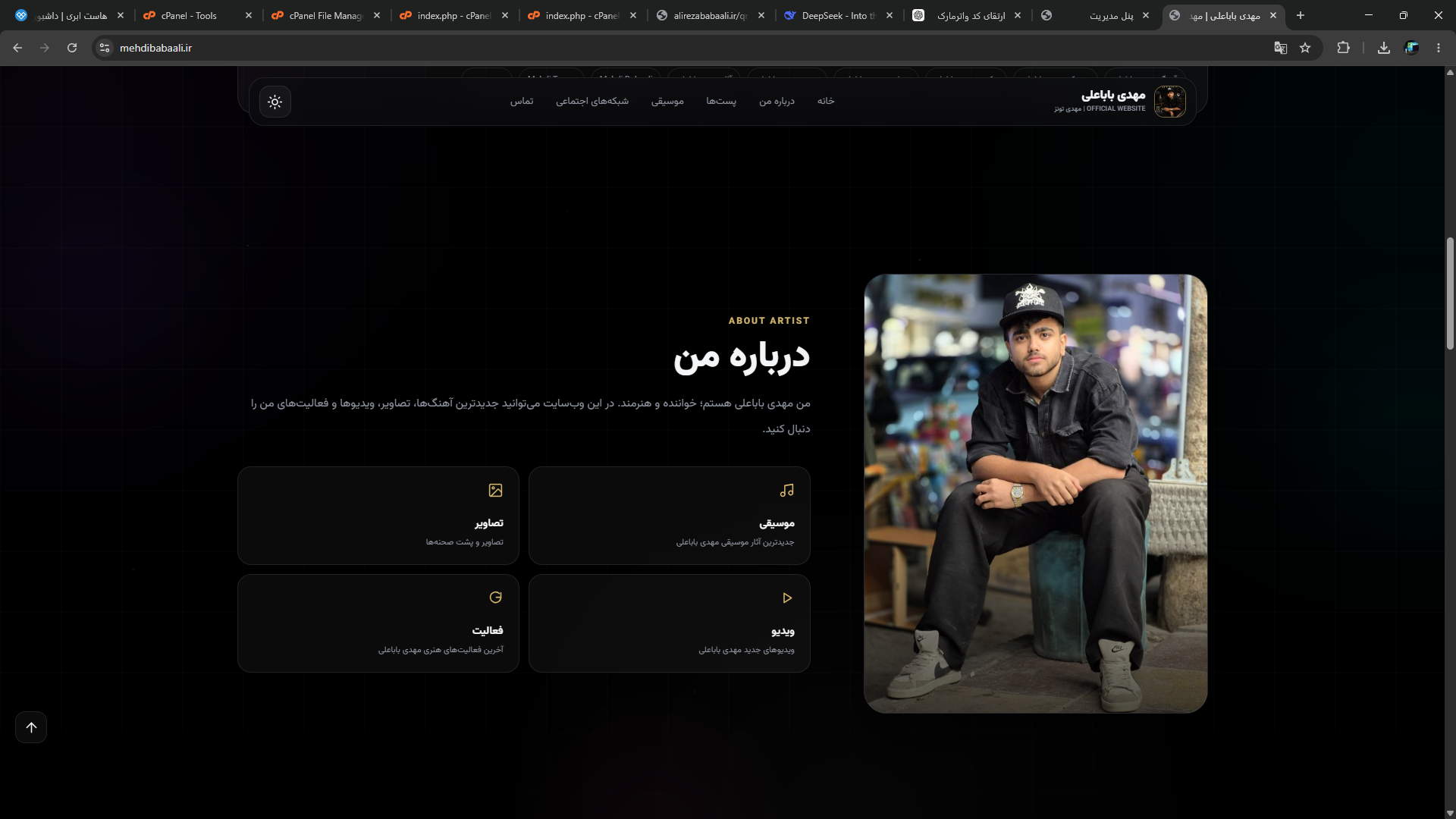Open the downloads icon in toolbar
This screenshot has height=819, width=1456.
tap(1384, 48)
